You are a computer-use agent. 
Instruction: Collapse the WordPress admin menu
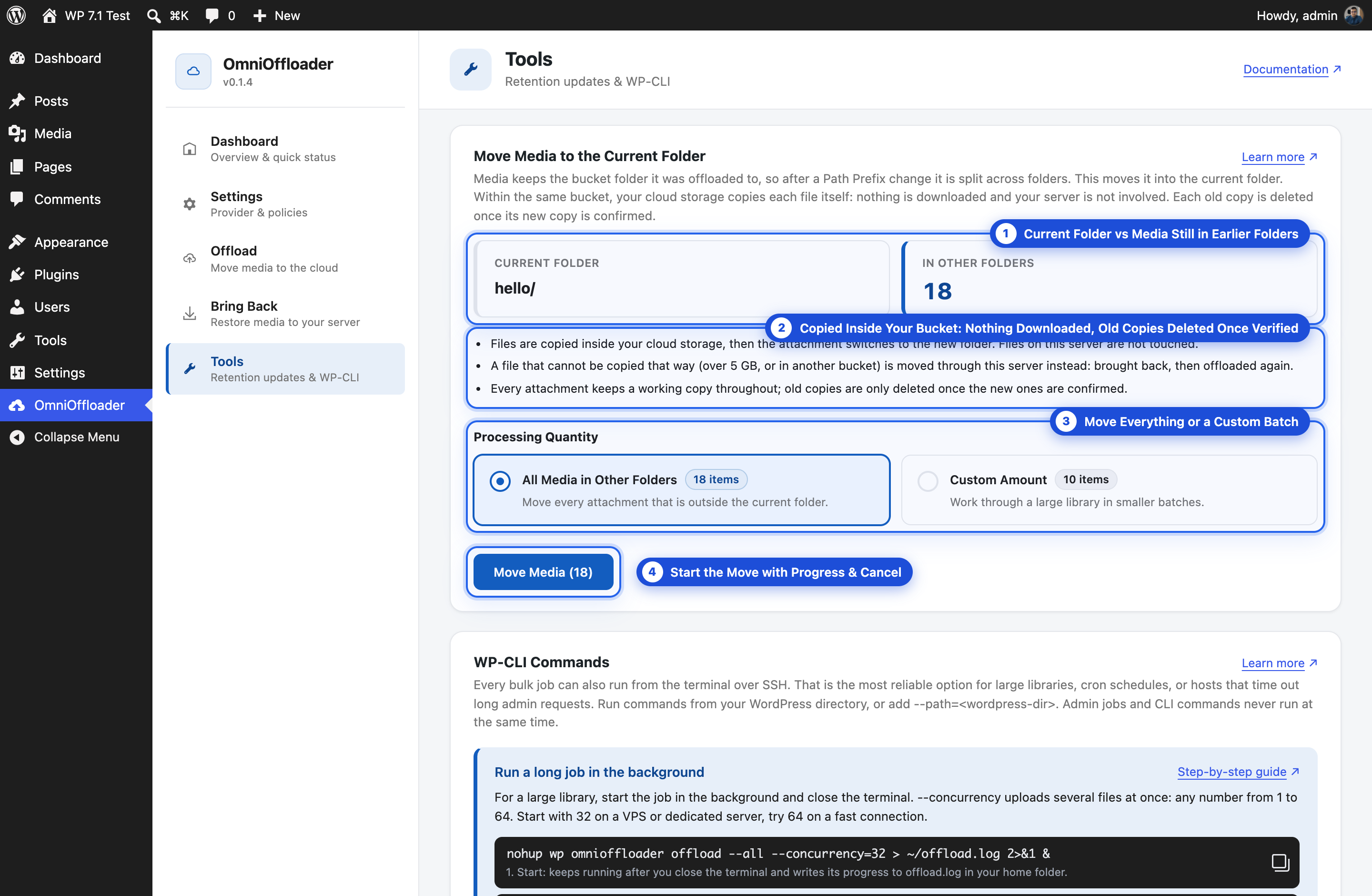pyautogui.click(x=76, y=437)
